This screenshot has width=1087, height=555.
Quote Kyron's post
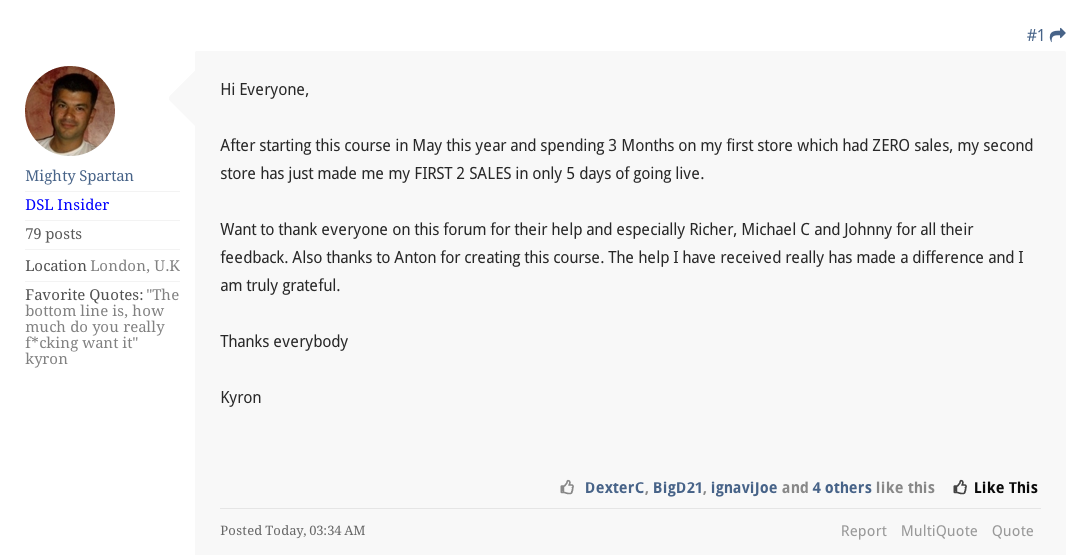click(x=1012, y=531)
